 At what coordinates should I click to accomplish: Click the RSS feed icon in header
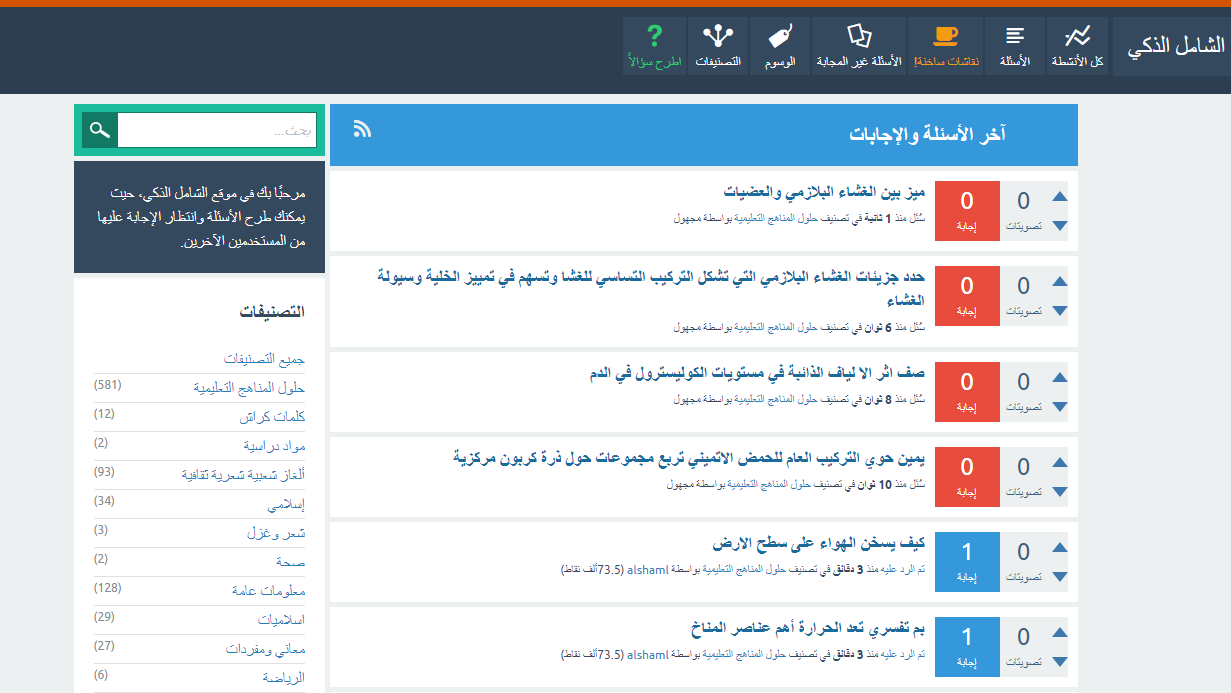click(362, 129)
